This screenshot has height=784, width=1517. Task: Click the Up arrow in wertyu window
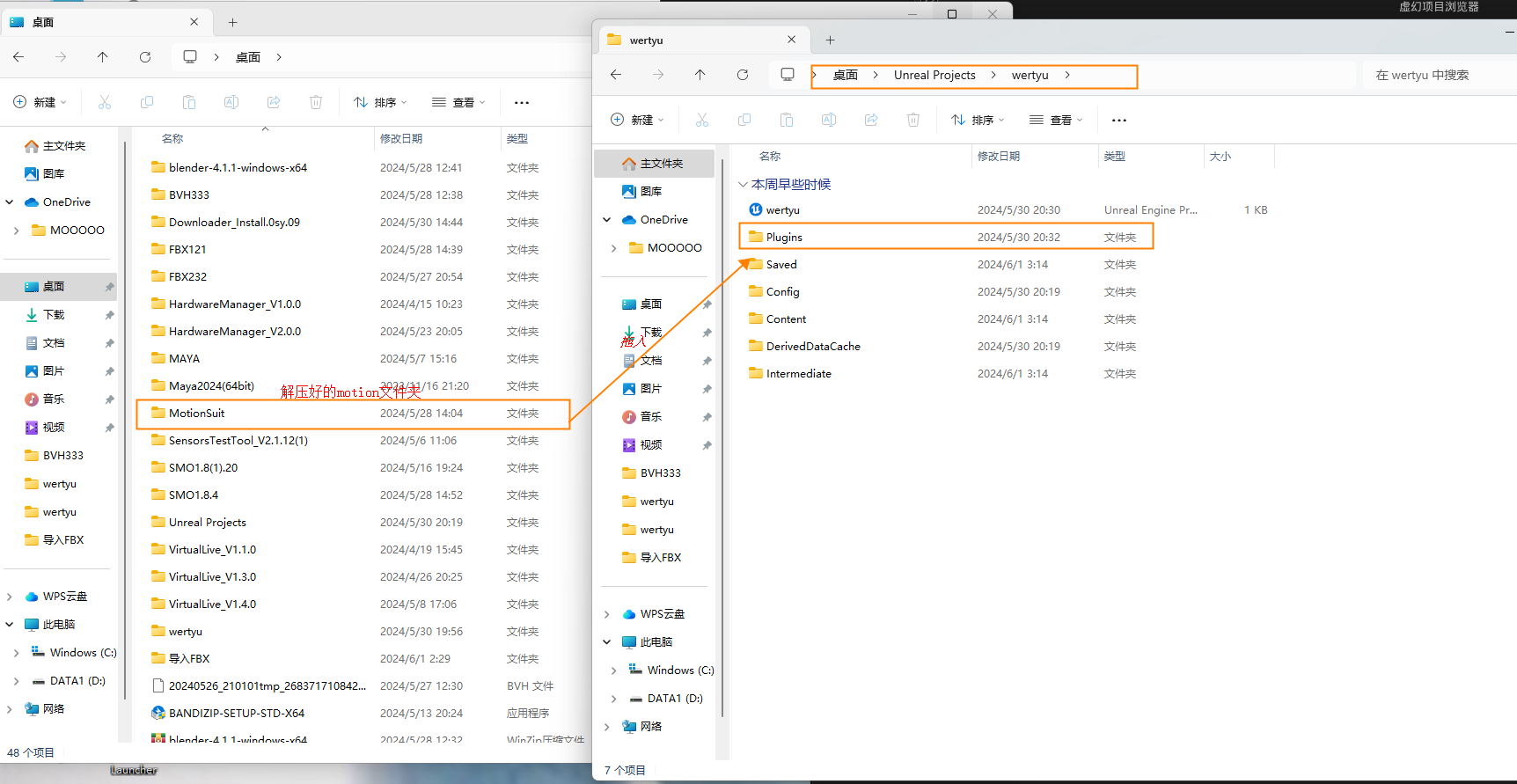pos(700,75)
